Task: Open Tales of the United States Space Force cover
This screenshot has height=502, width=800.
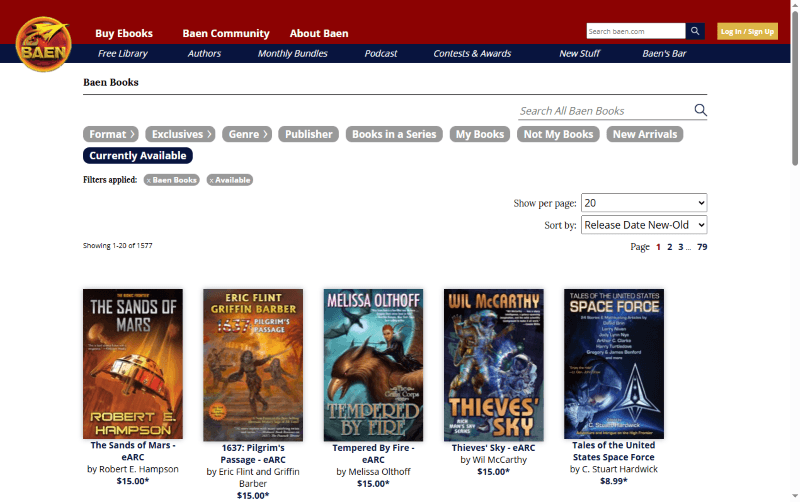Action: click(614, 364)
